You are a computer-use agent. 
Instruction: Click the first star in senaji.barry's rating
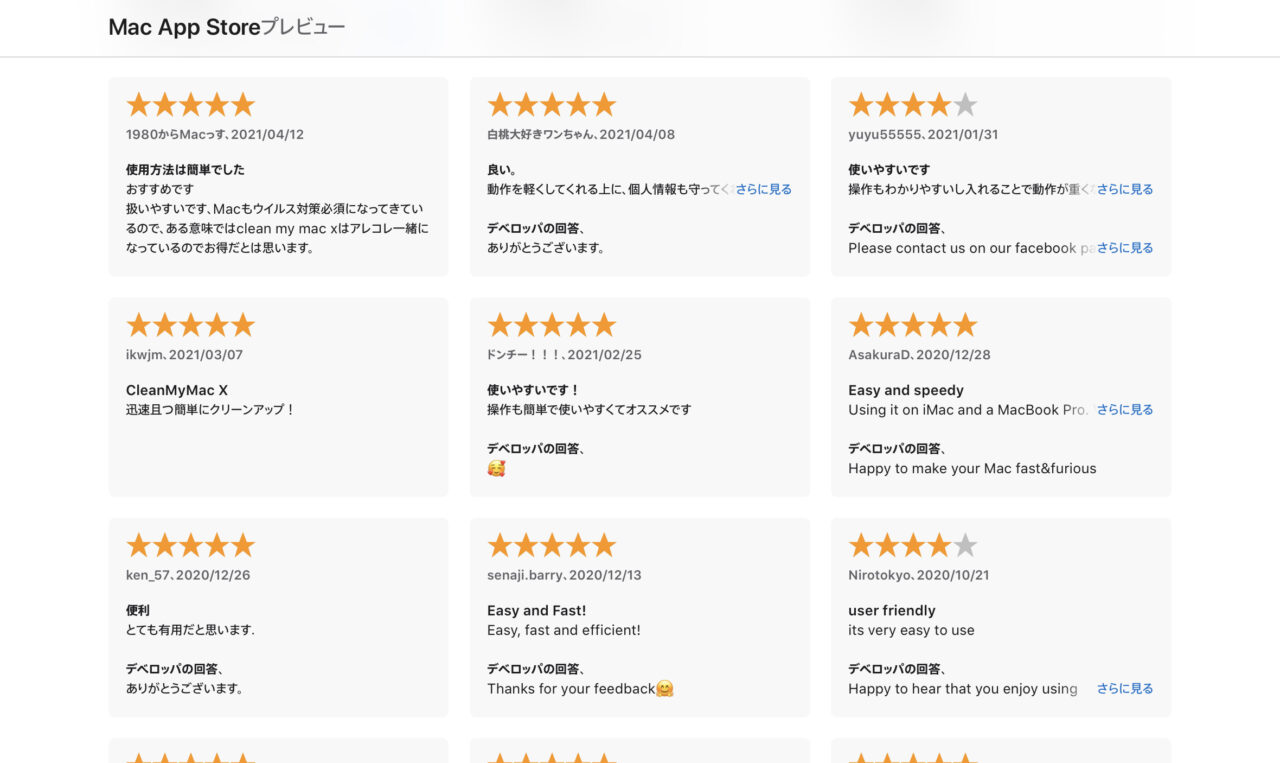(498, 544)
